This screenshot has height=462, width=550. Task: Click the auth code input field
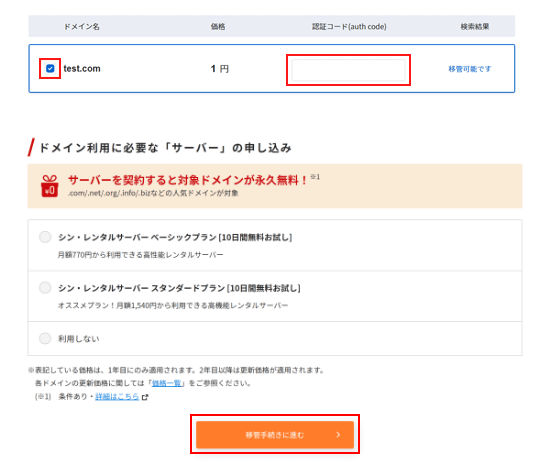pyautogui.click(x=348, y=70)
